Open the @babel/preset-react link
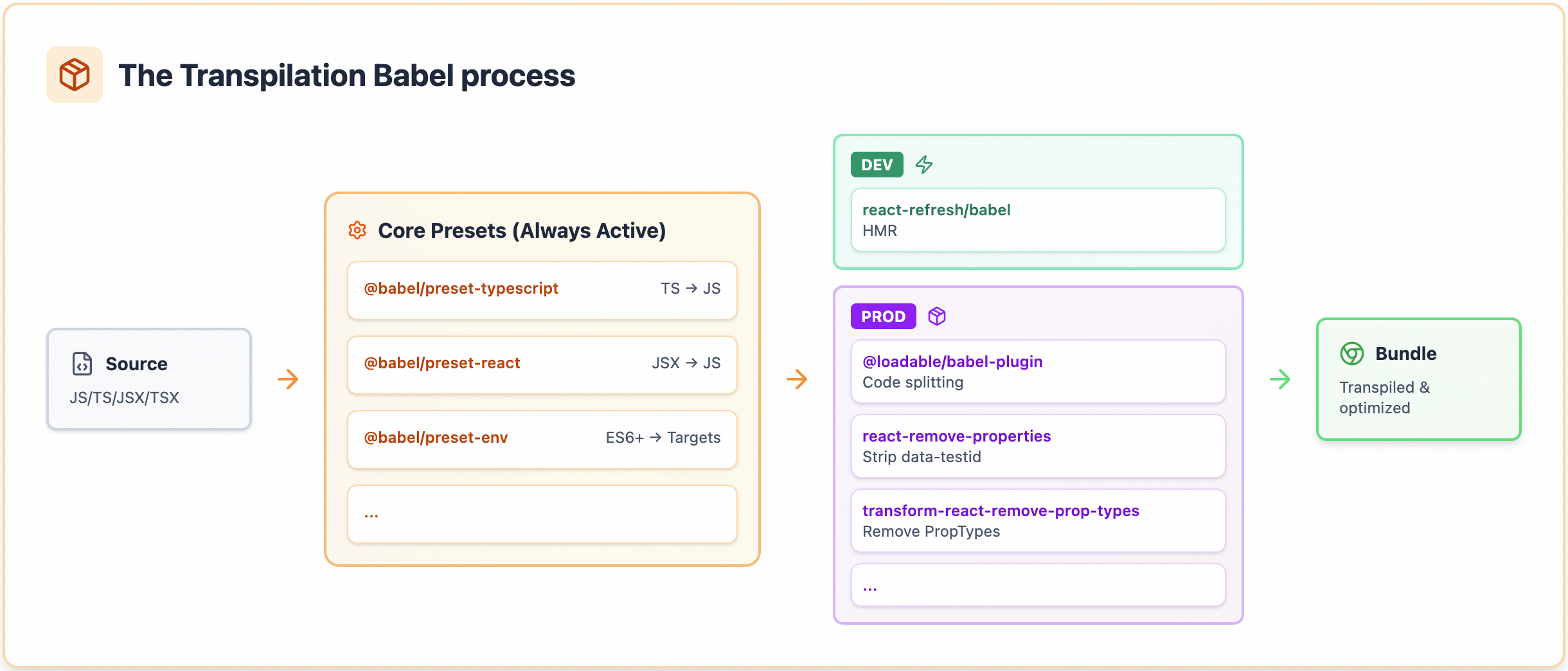 (442, 363)
